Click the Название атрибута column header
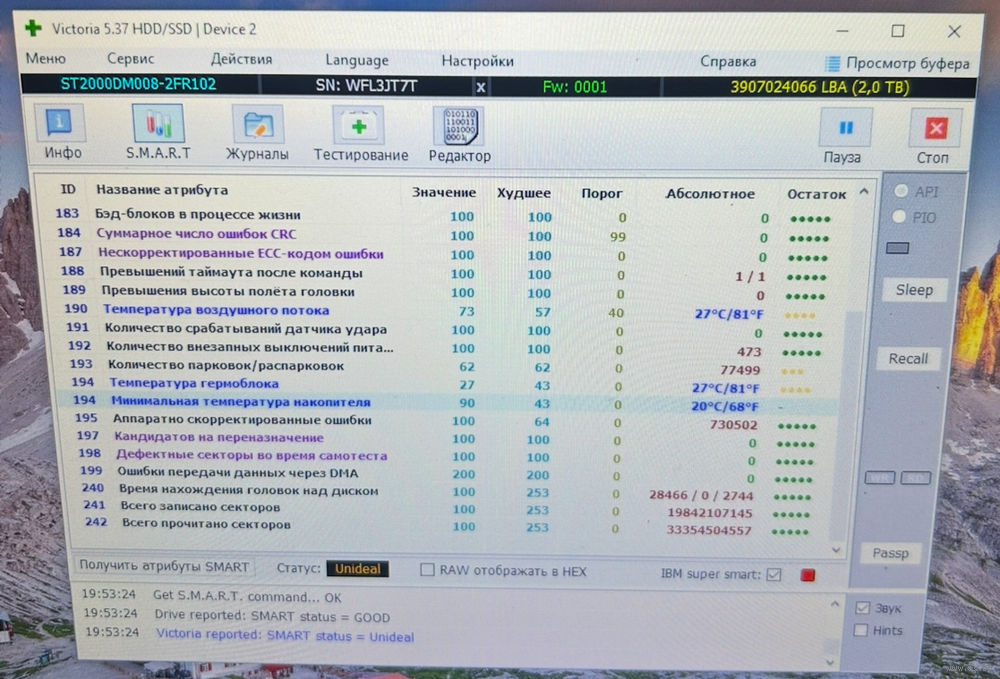 tap(162, 190)
